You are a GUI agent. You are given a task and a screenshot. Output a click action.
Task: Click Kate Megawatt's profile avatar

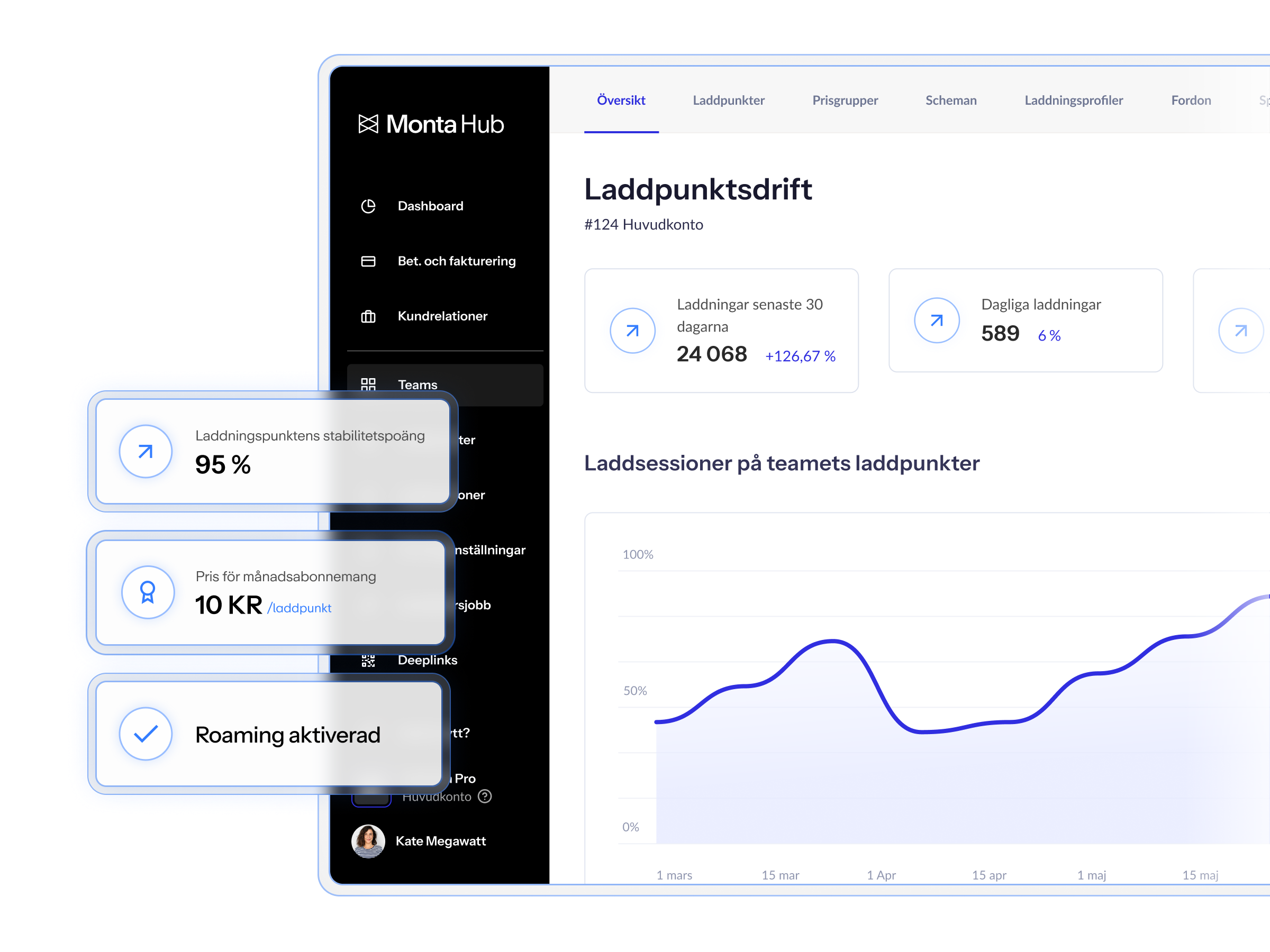point(368,841)
